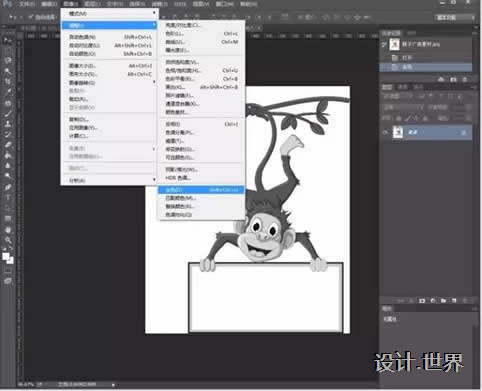Select the Pen tool
The width and height of the screenshot is (482, 391).
[7, 187]
